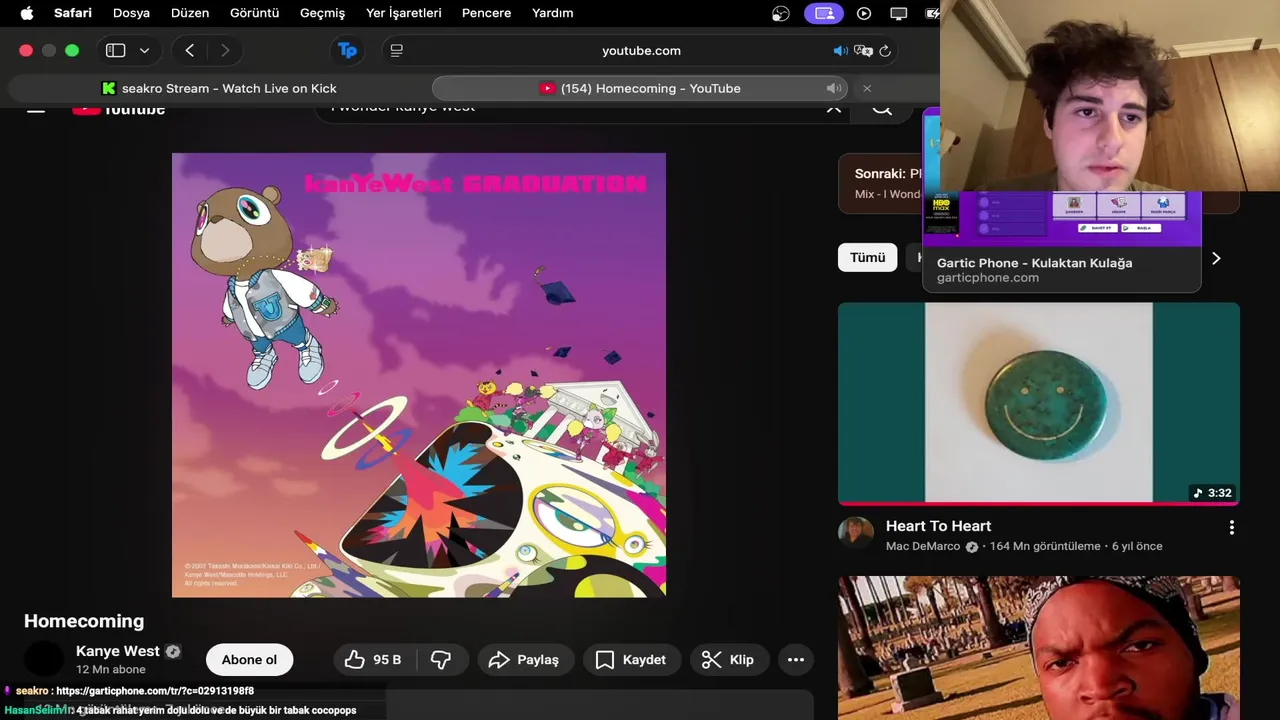Click the Paylaş share arrow button
The height and width of the screenshot is (720, 1280).
524,659
